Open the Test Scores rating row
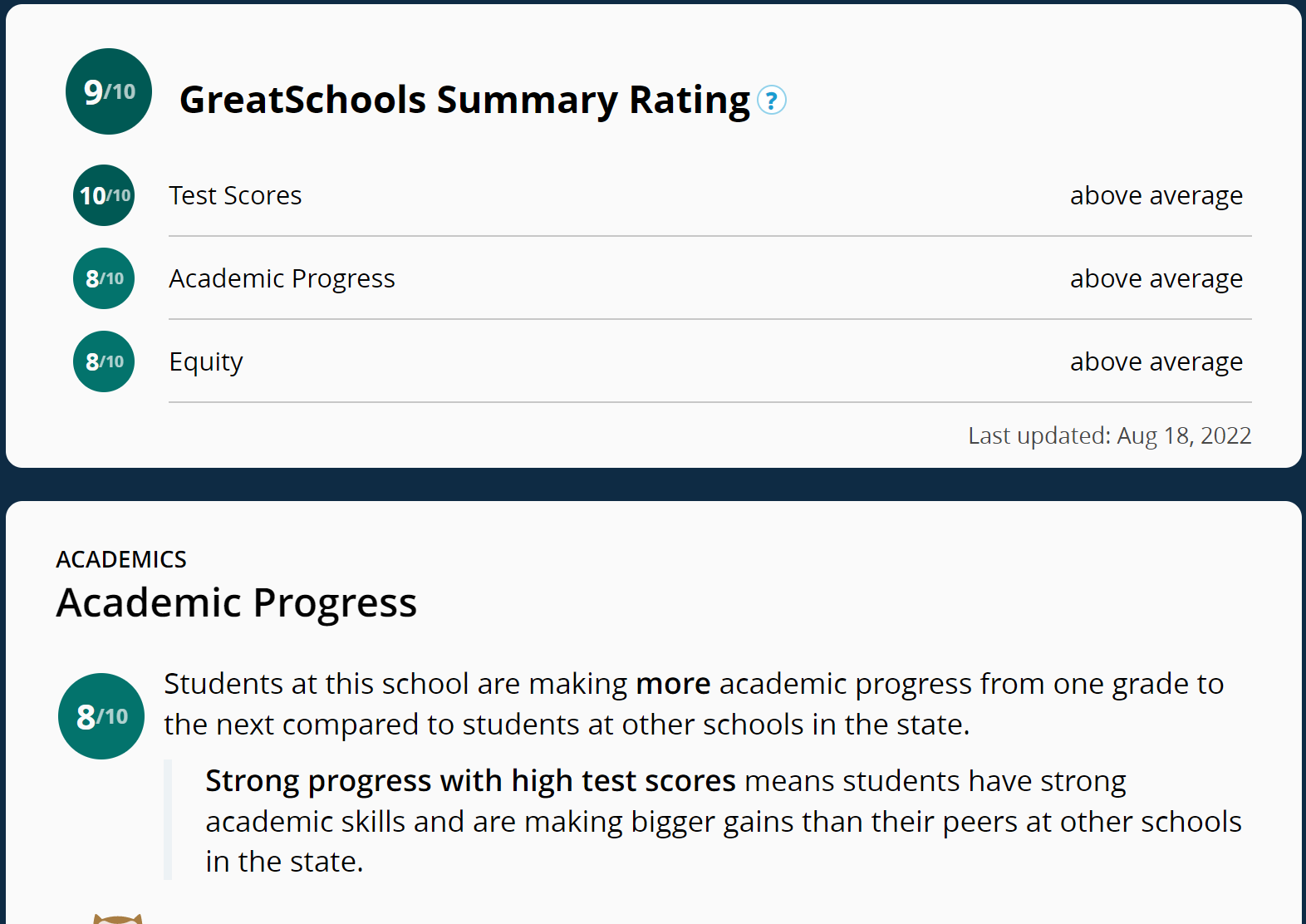Image resolution: width=1306 pixels, height=924 pixels. [235, 195]
